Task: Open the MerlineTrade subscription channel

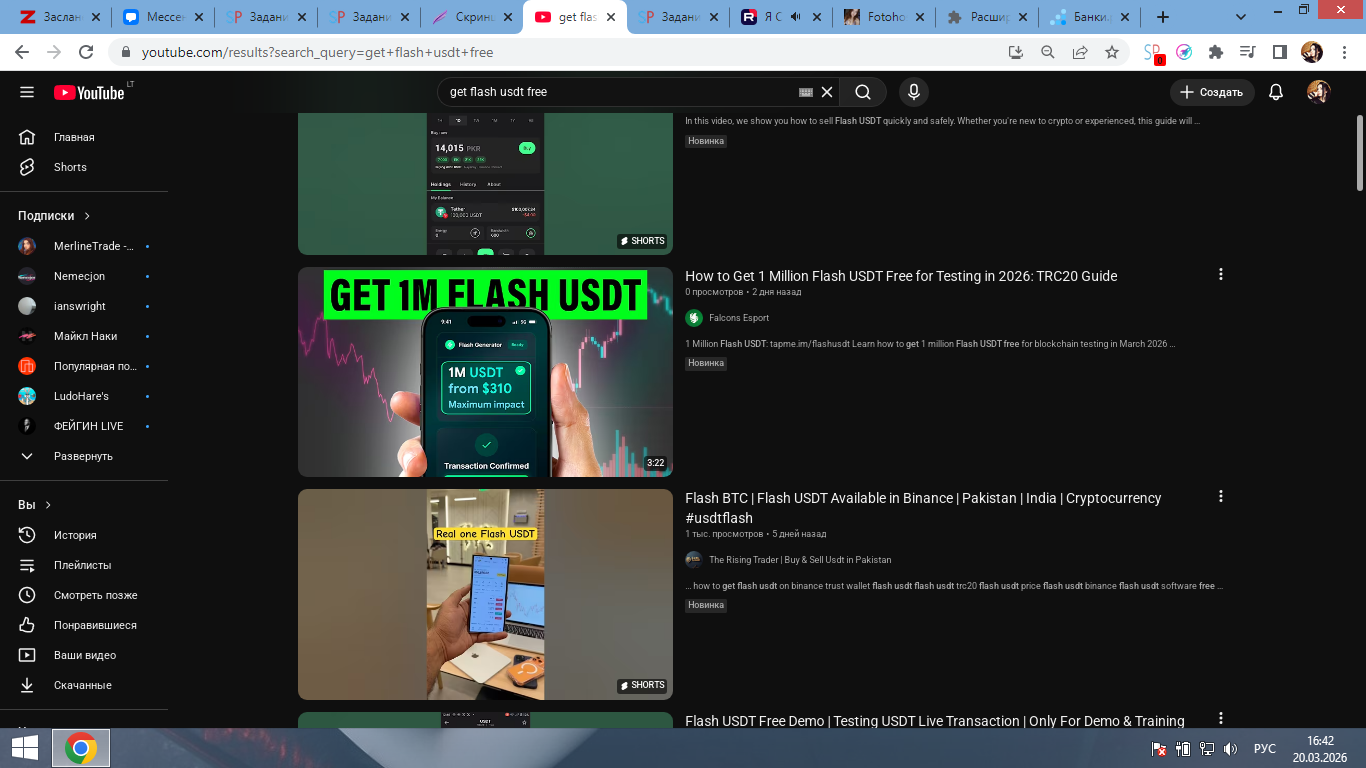Action: [84, 246]
